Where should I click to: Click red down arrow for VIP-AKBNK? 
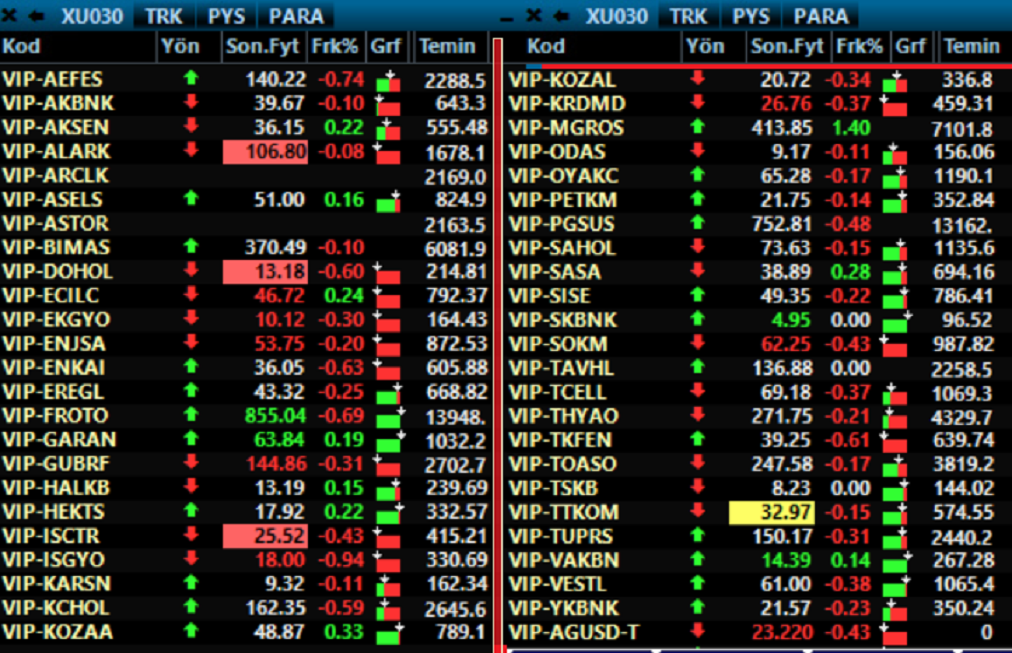pos(190,103)
